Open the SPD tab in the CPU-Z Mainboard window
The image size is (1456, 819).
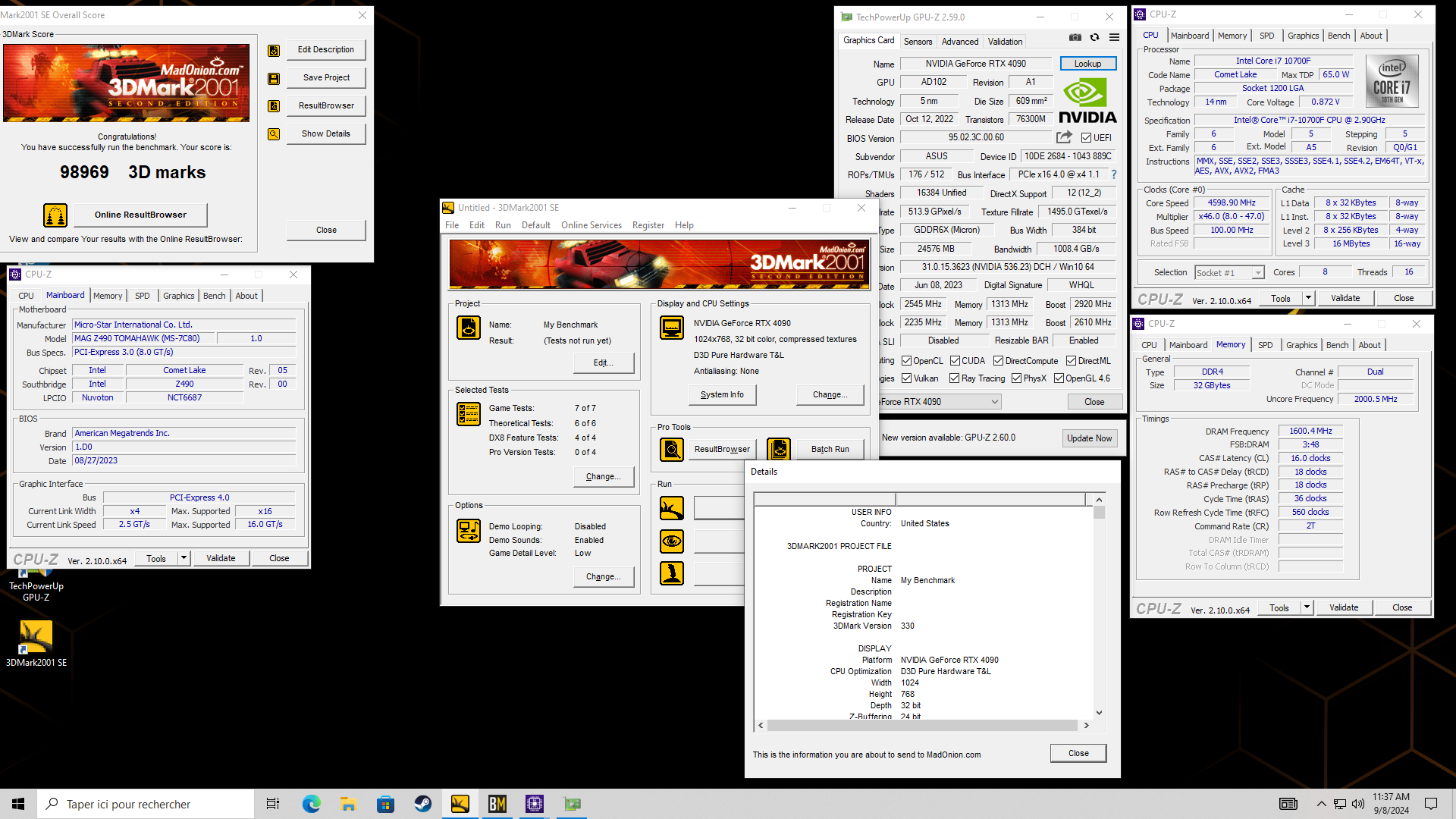coord(143,296)
